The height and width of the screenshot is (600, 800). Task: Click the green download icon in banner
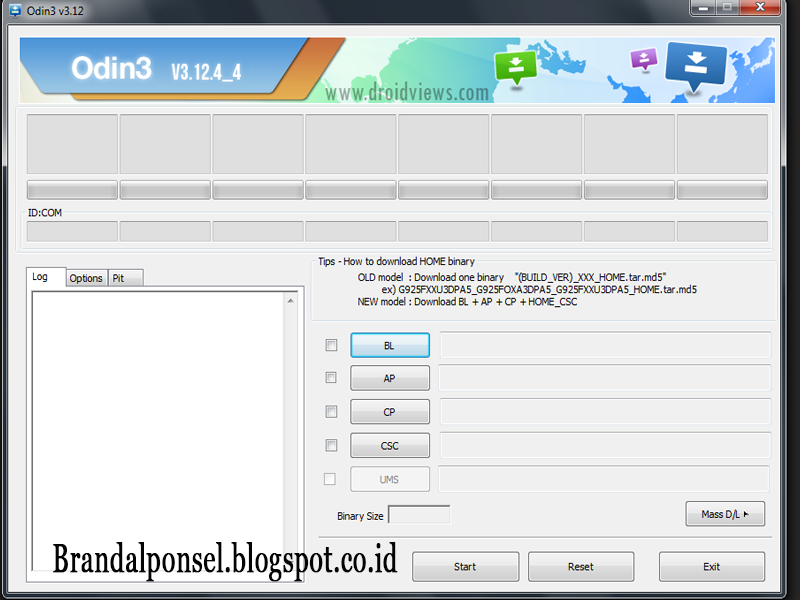[x=516, y=67]
